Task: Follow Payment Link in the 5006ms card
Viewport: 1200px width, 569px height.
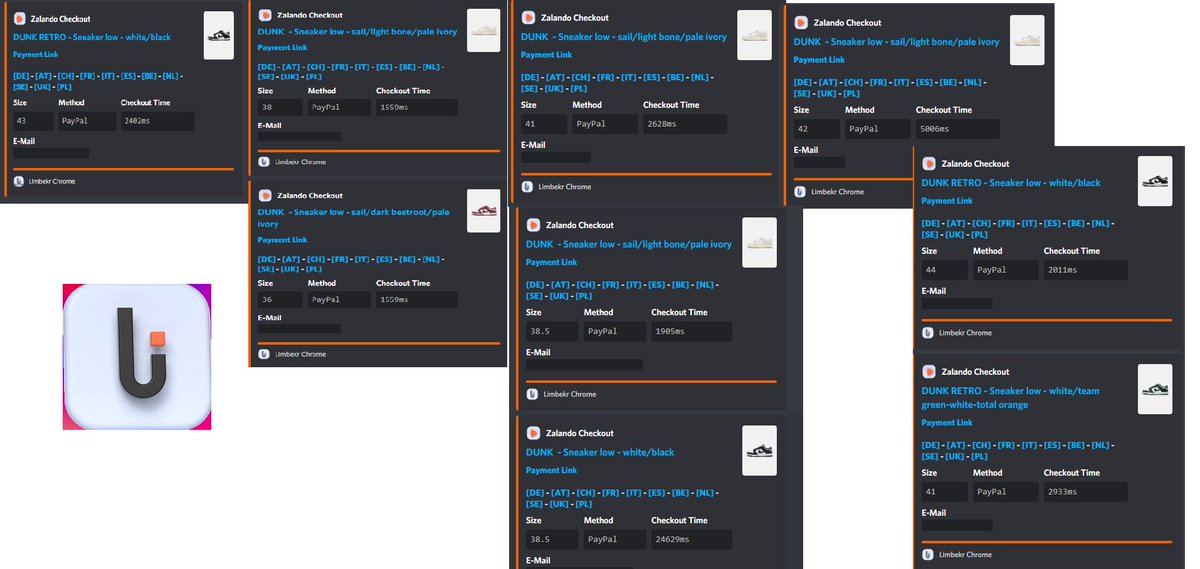Action: pos(819,60)
